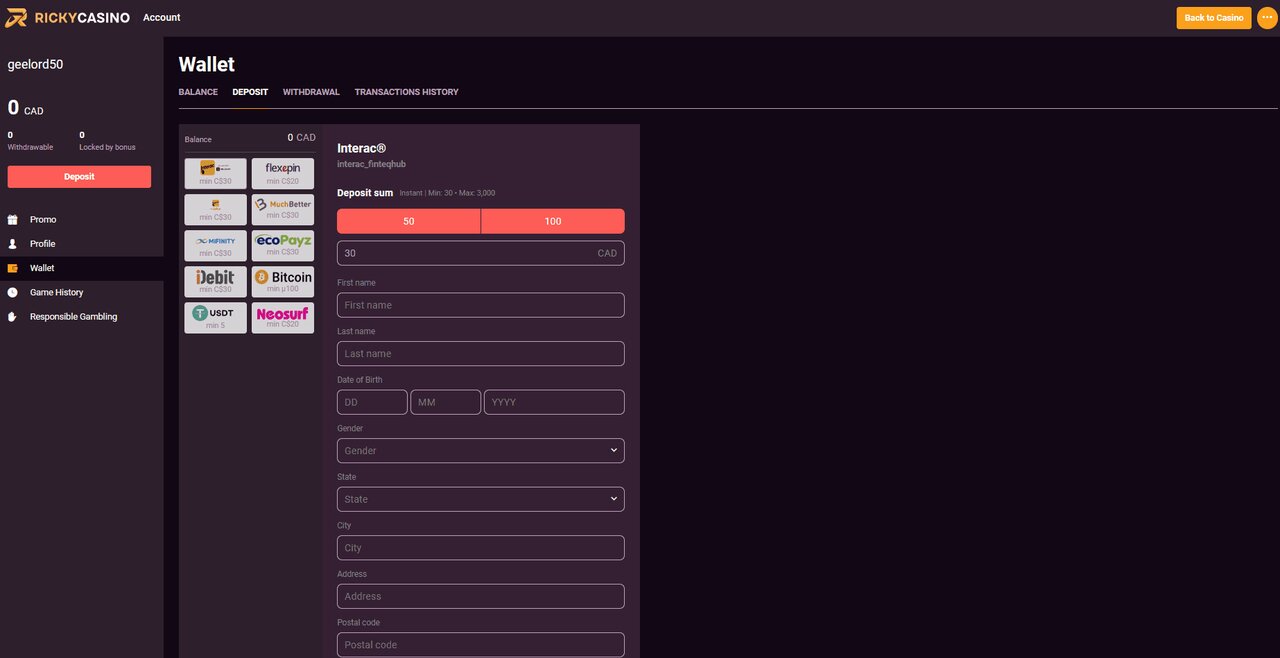Screen dimensions: 1280x658
Task: Expand the State dropdown
Action: pyautogui.click(x=480, y=498)
